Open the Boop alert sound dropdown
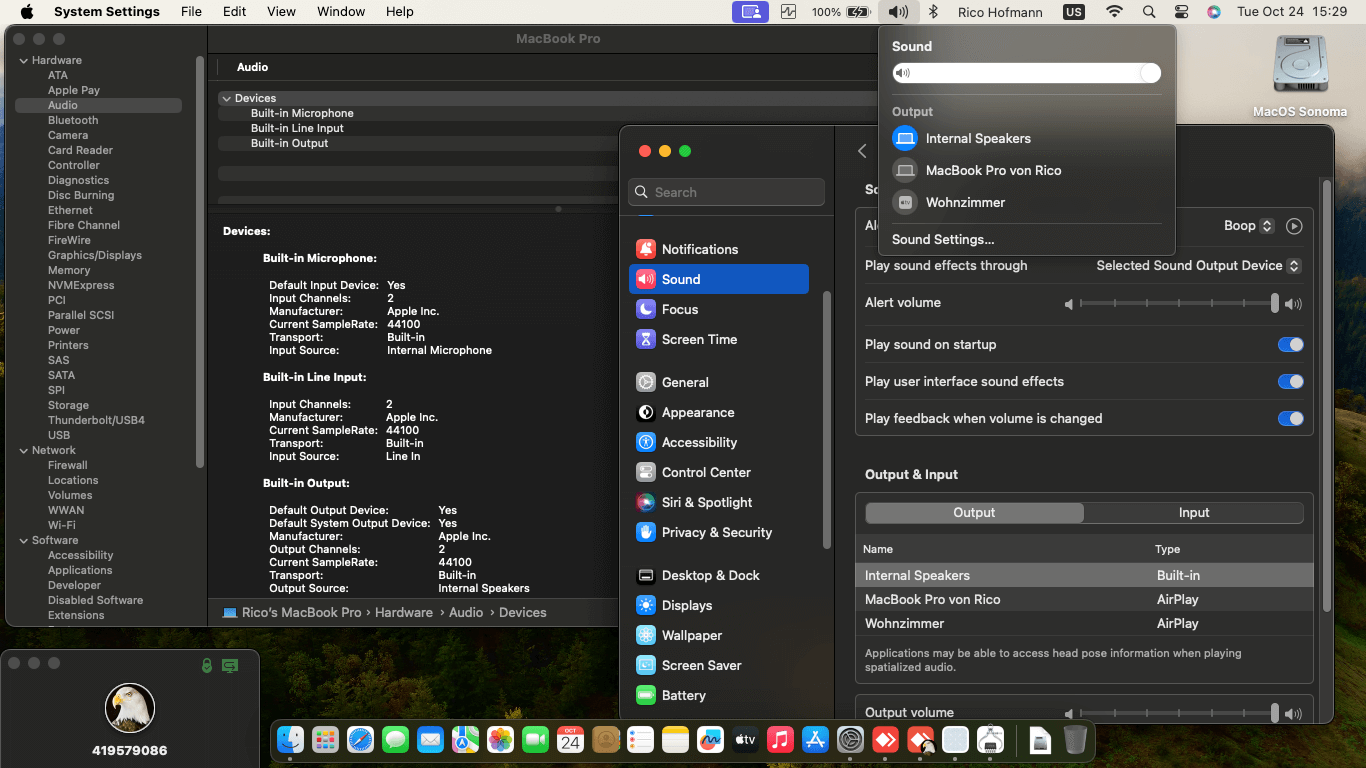Image resolution: width=1366 pixels, height=768 pixels. click(x=1249, y=226)
